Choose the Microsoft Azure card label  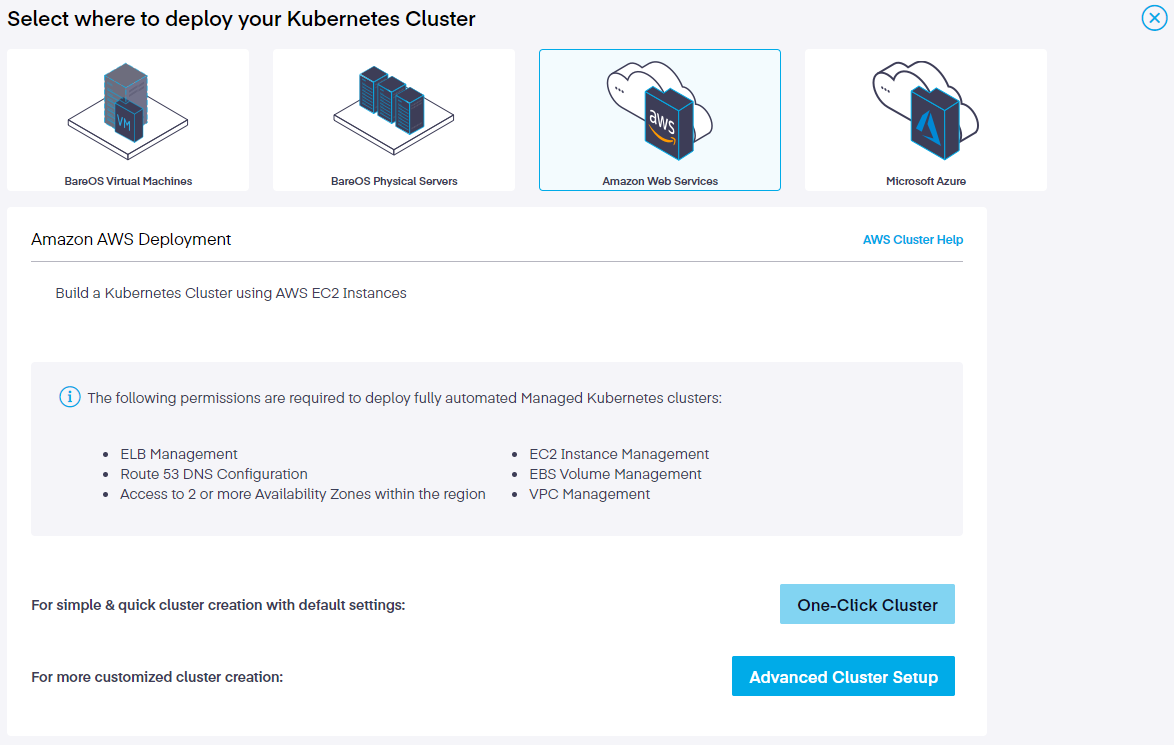pos(926,181)
